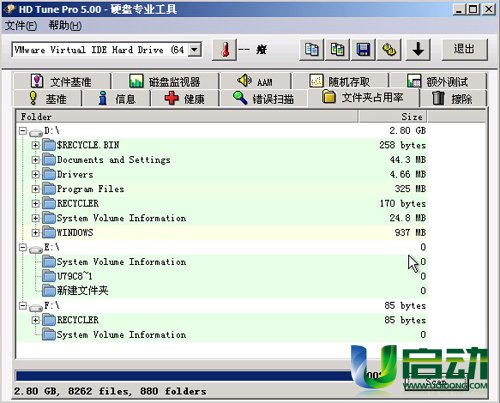500x403 pixels.
Task: Click the copy screenshot to clipboard icon
Action: pos(337,50)
